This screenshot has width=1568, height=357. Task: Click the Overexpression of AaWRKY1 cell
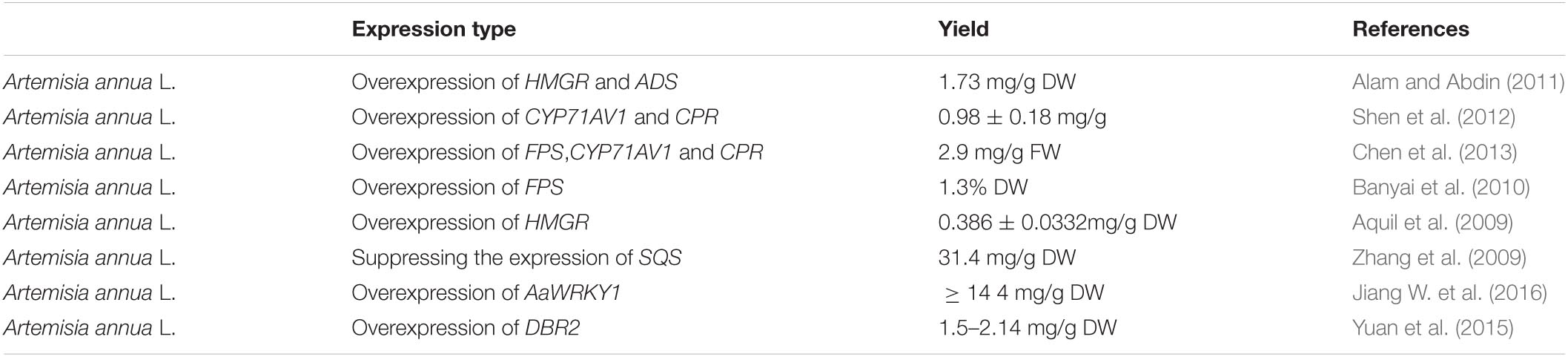(x=486, y=292)
